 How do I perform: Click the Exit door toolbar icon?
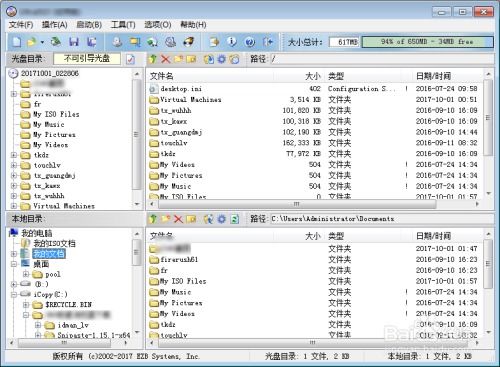point(268,42)
